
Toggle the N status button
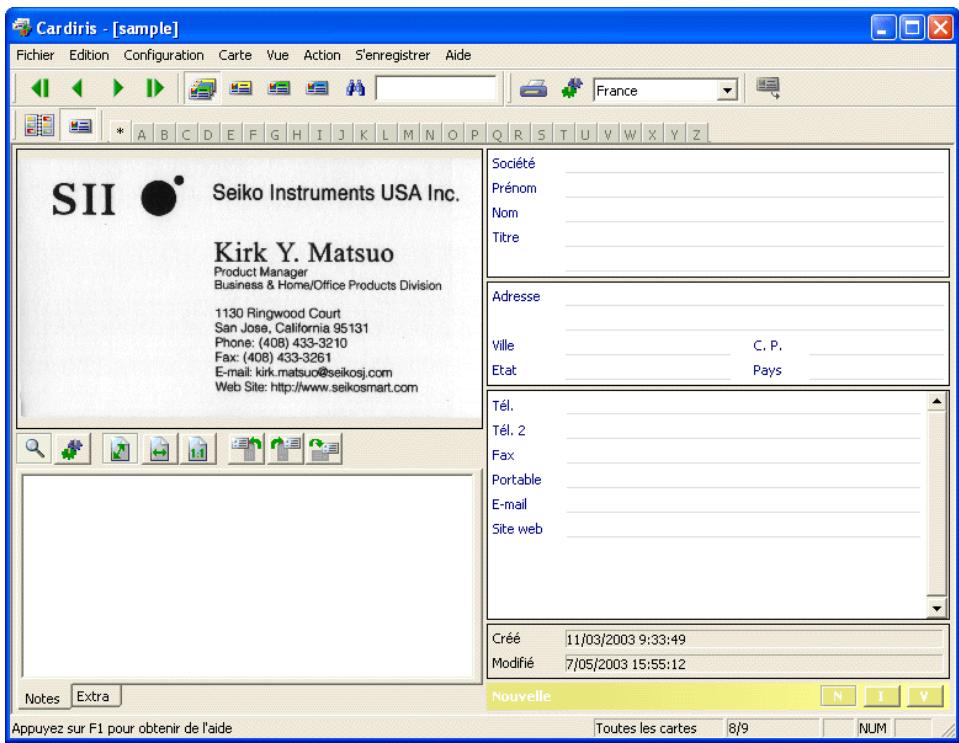838,696
